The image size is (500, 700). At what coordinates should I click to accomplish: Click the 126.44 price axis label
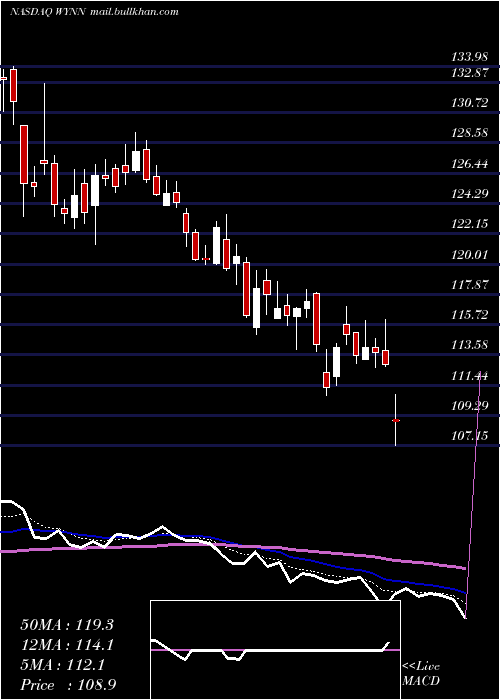point(470,163)
